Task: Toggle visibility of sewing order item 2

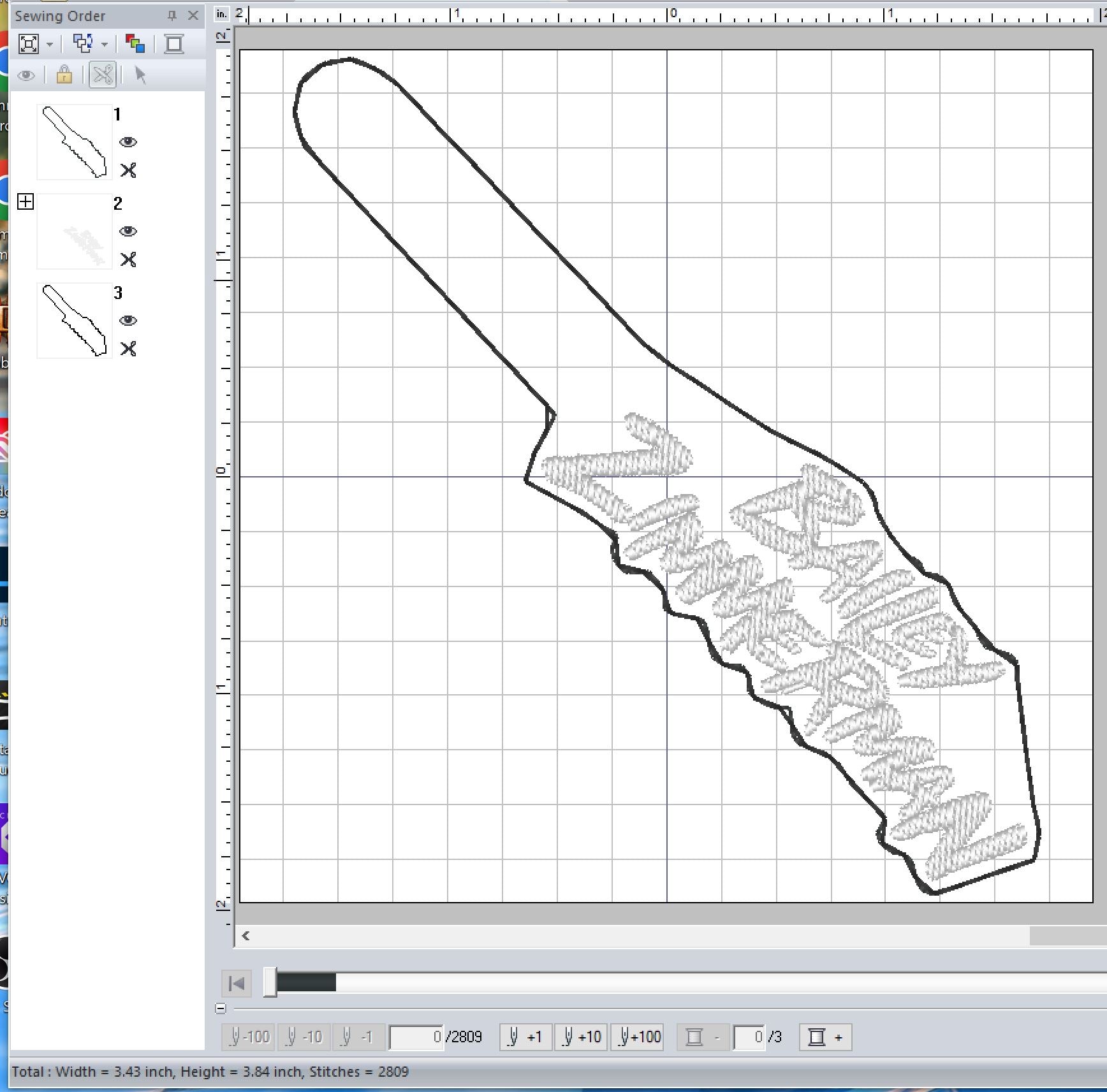Action: [128, 231]
